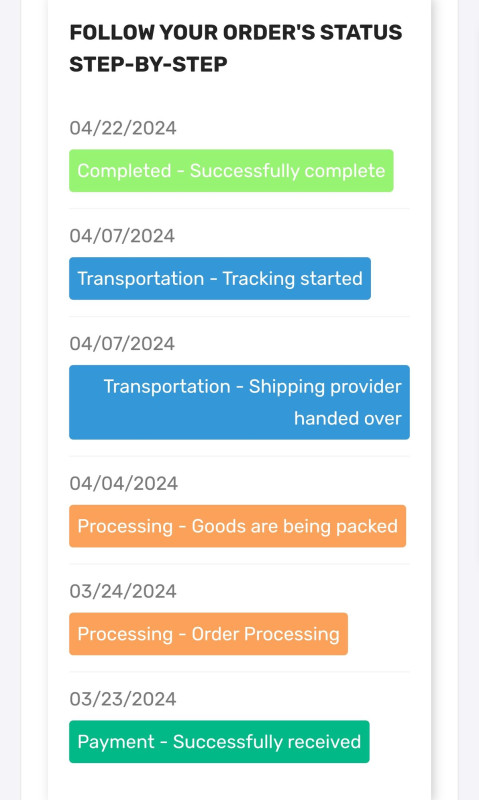Image resolution: width=479 pixels, height=800 pixels.
Task: Click the divider below Shipping provider handed over
Action: point(239,456)
